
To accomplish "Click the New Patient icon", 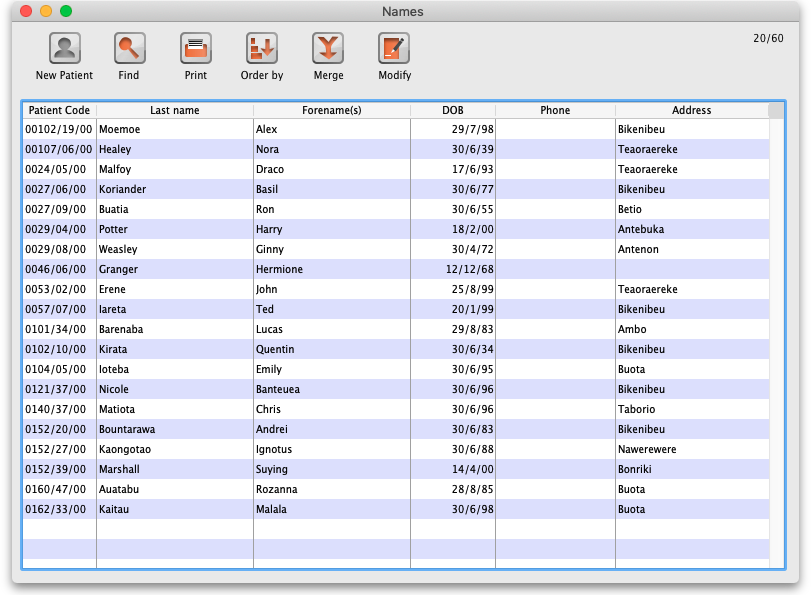I will pyautogui.click(x=64, y=48).
